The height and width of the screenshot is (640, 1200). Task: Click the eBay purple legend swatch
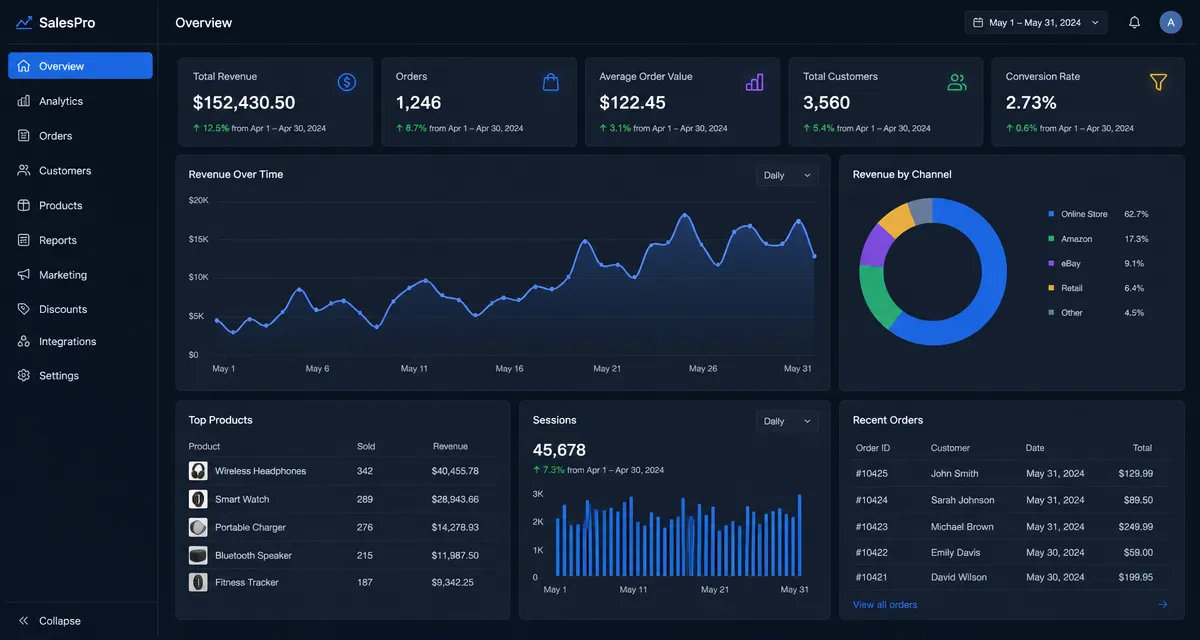pos(1051,263)
